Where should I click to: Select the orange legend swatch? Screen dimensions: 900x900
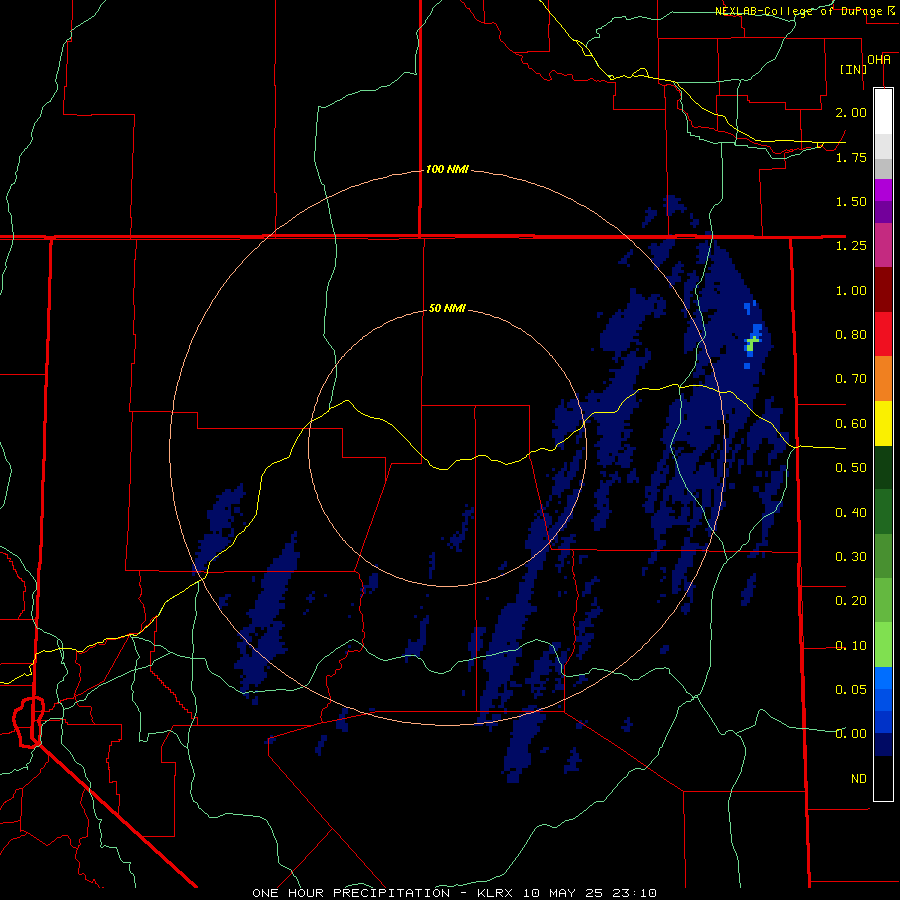[x=883, y=379]
